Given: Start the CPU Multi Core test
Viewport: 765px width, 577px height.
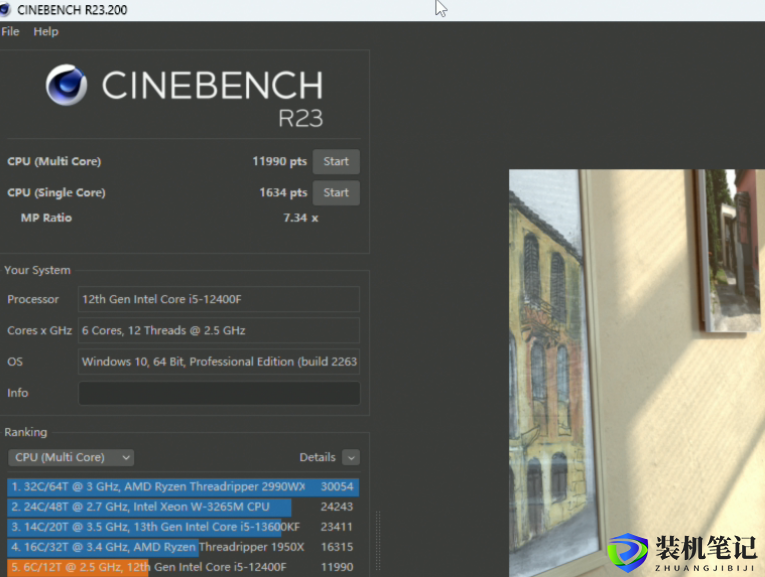Looking at the screenshot, I should tap(336, 161).
